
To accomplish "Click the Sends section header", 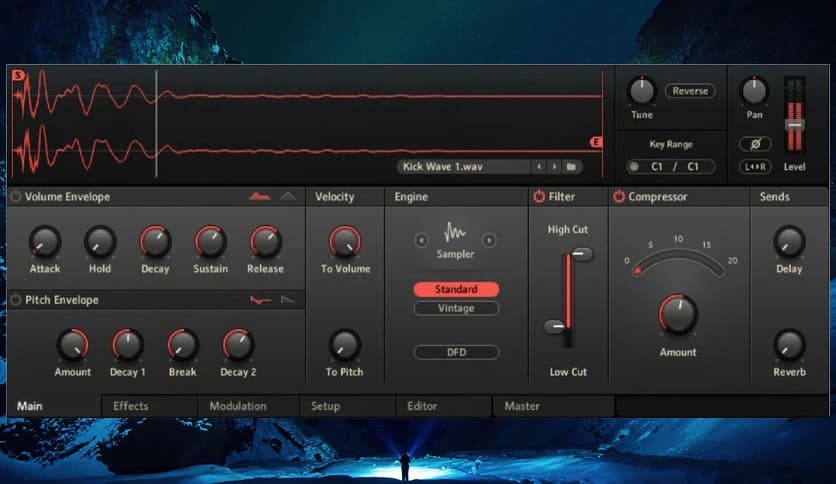I will 774,197.
